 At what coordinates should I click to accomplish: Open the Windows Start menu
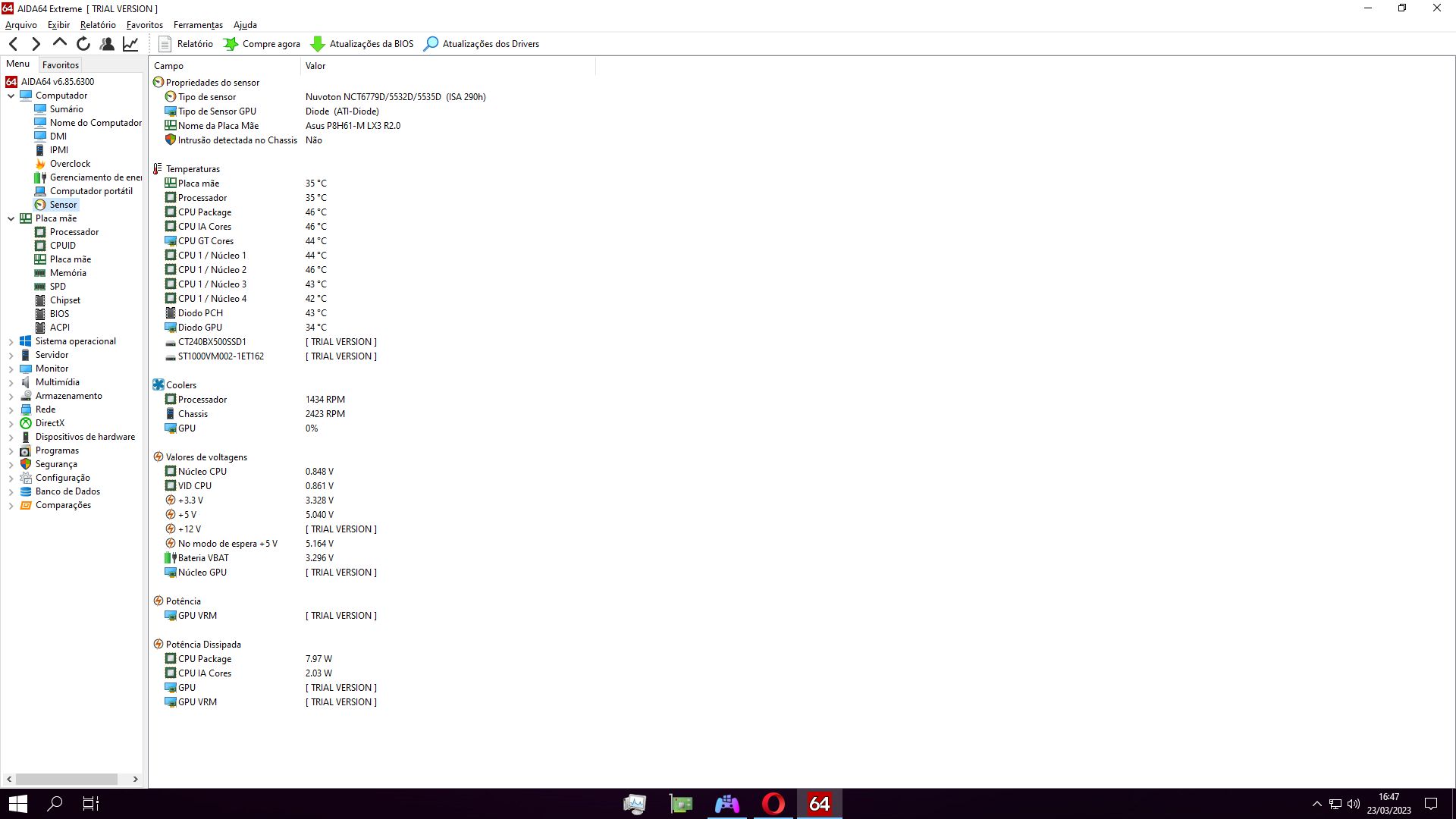coord(18,804)
